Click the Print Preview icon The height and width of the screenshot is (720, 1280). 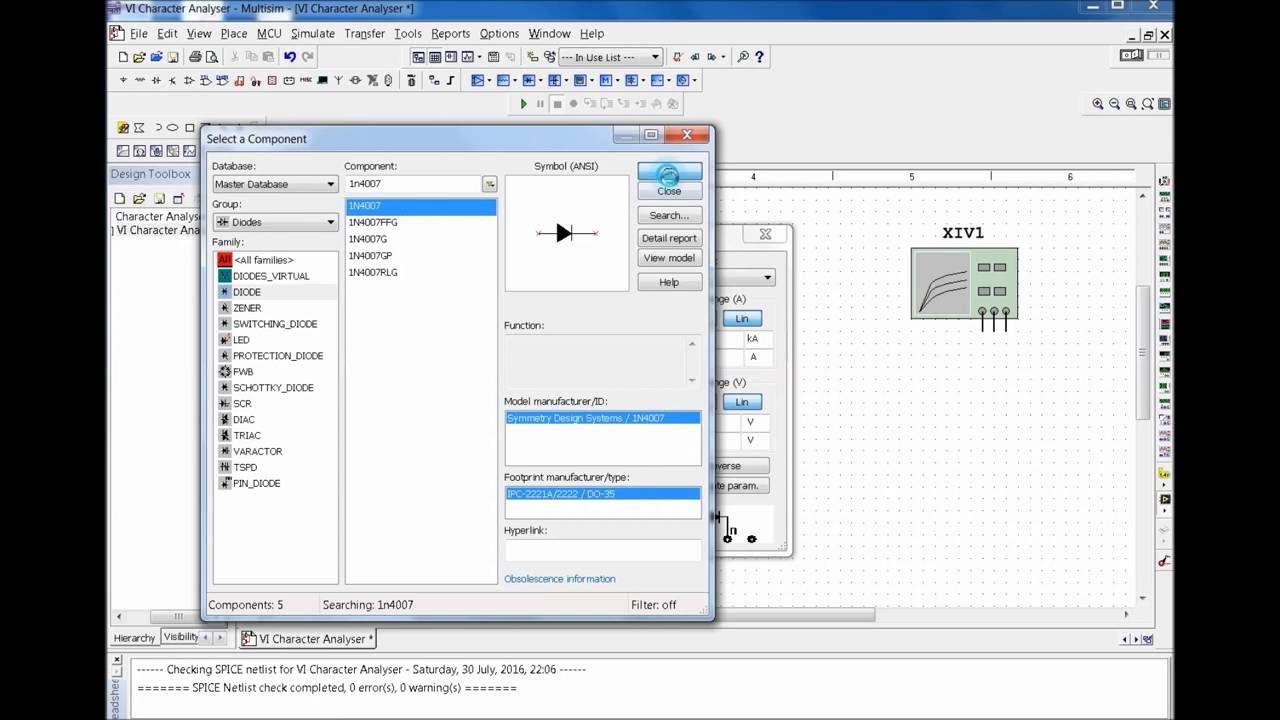211,57
